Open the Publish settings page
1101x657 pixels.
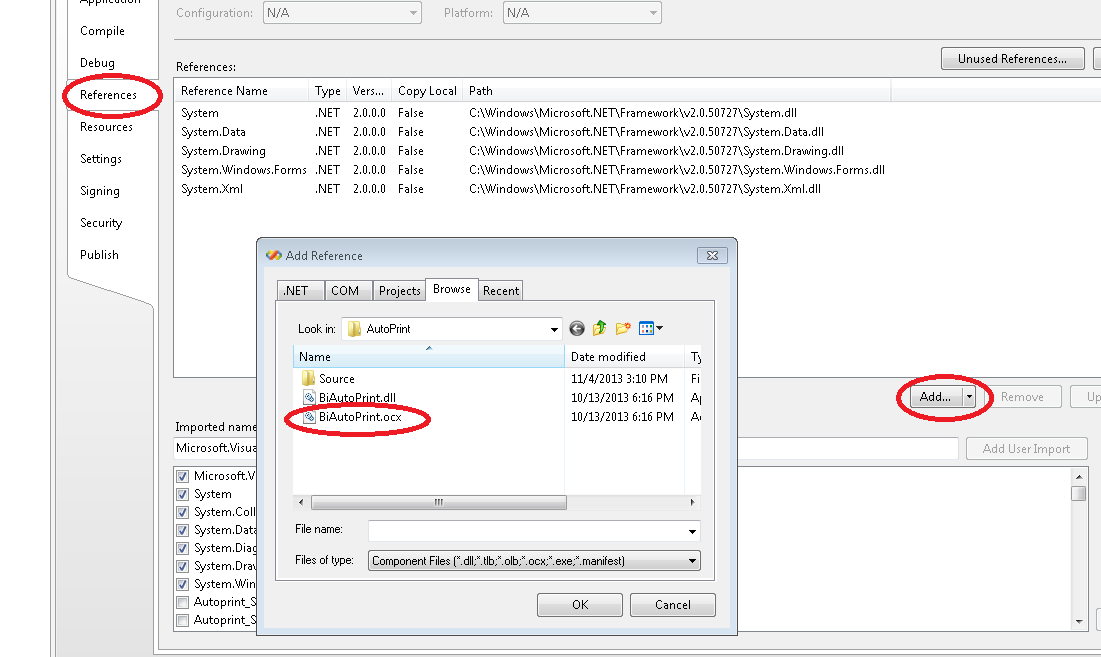point(99,255)
